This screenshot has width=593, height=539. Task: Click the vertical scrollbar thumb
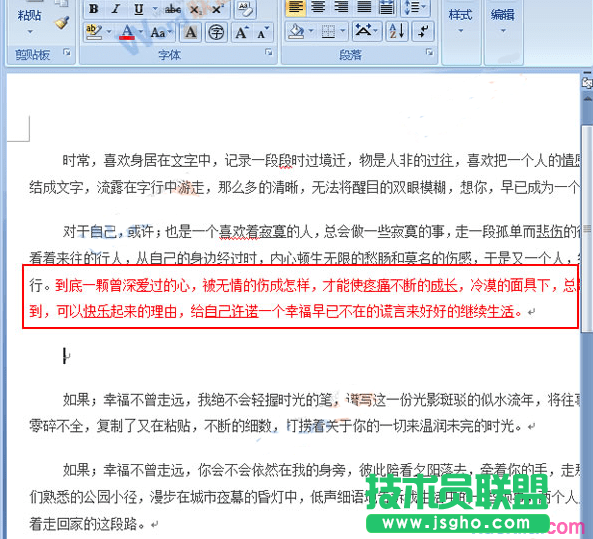click(x=587, y=229)
